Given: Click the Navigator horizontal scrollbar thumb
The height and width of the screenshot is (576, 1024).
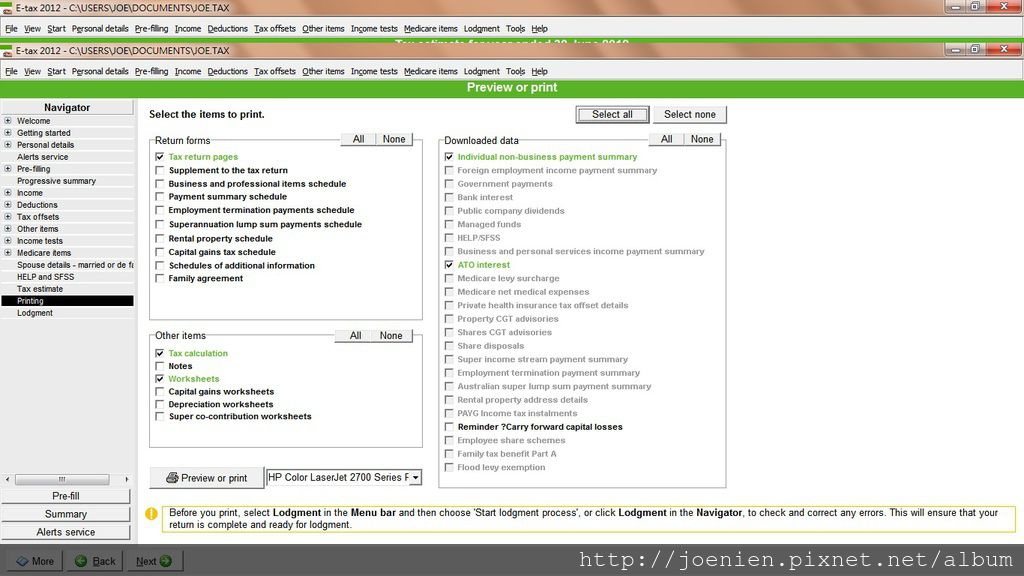Looking at the screenshot, I should click(x=62, y=479).
